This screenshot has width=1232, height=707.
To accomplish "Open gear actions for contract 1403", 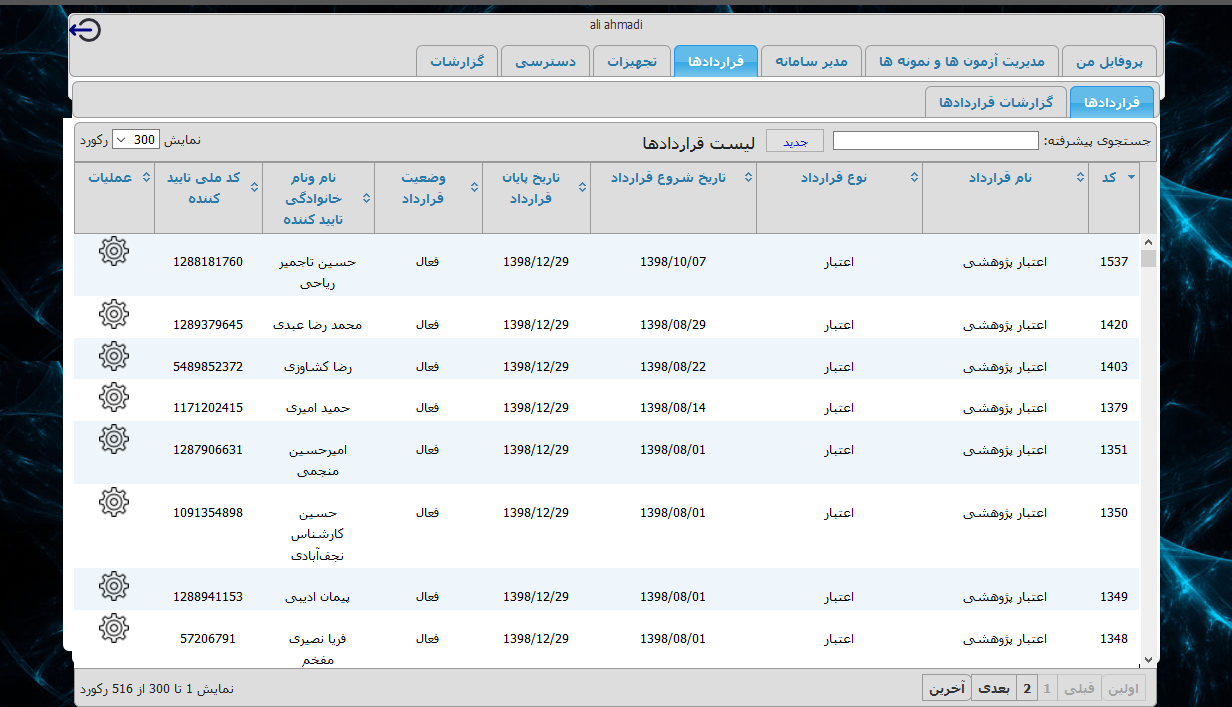I will [114, 356].
